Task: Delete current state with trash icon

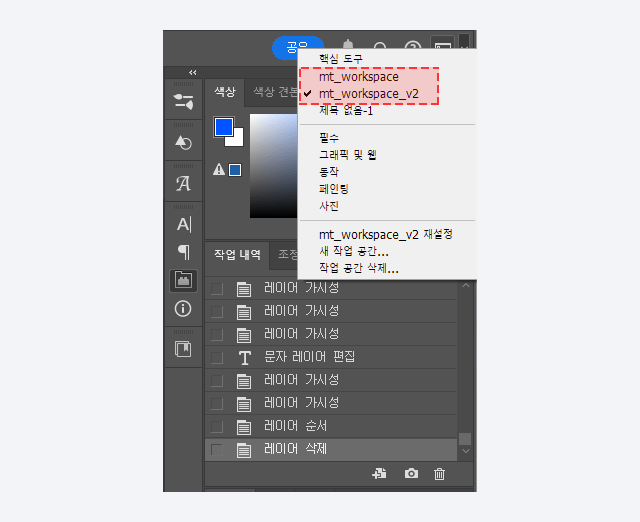Action: click(439, 474)
